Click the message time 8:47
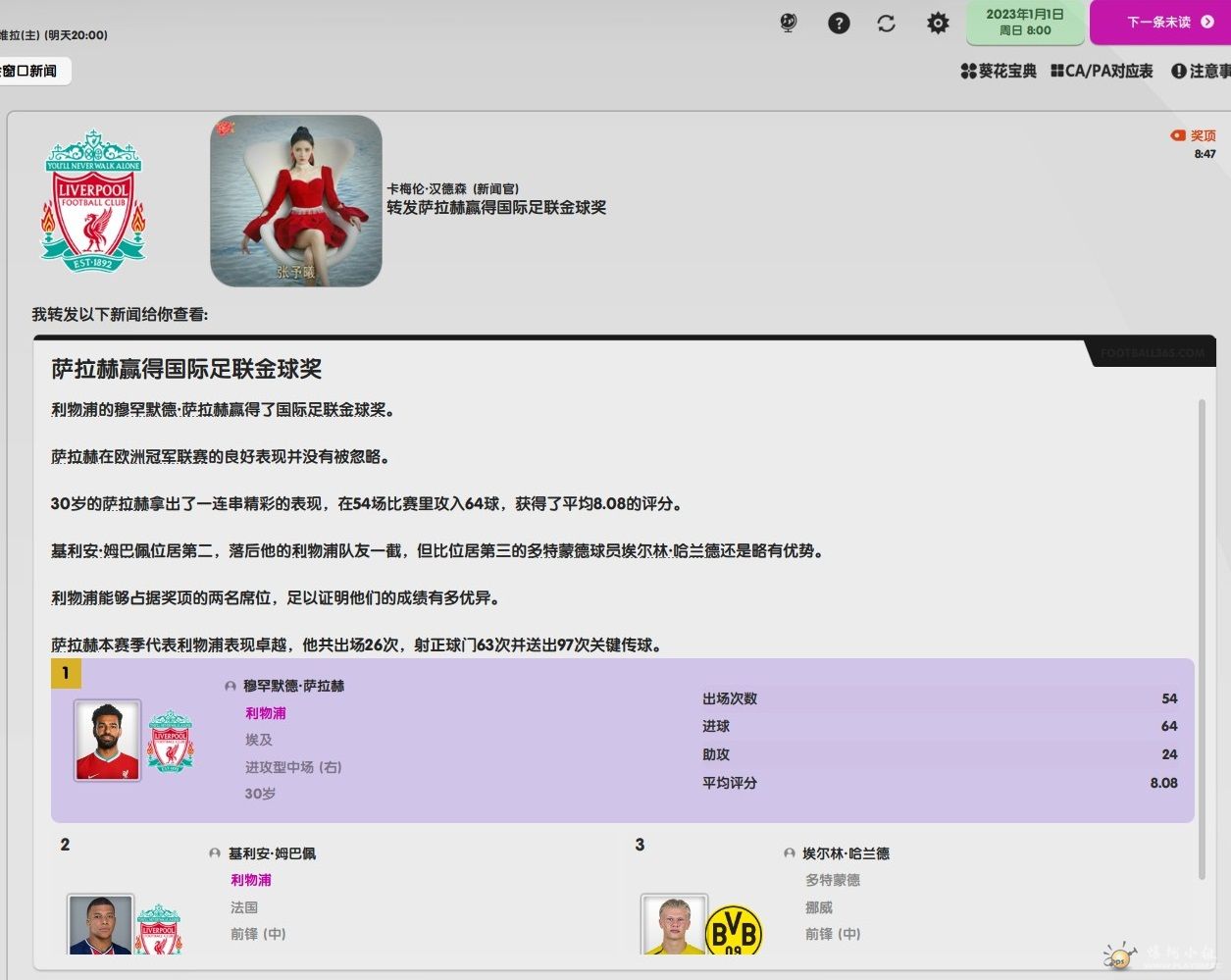Viewport: 1231px width, 980px height. click(1205, 154)
